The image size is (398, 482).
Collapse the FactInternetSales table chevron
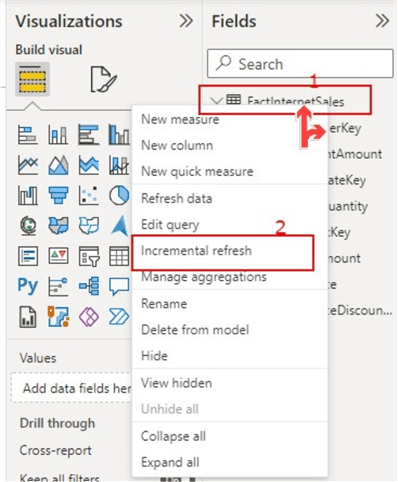coord(217,101)
